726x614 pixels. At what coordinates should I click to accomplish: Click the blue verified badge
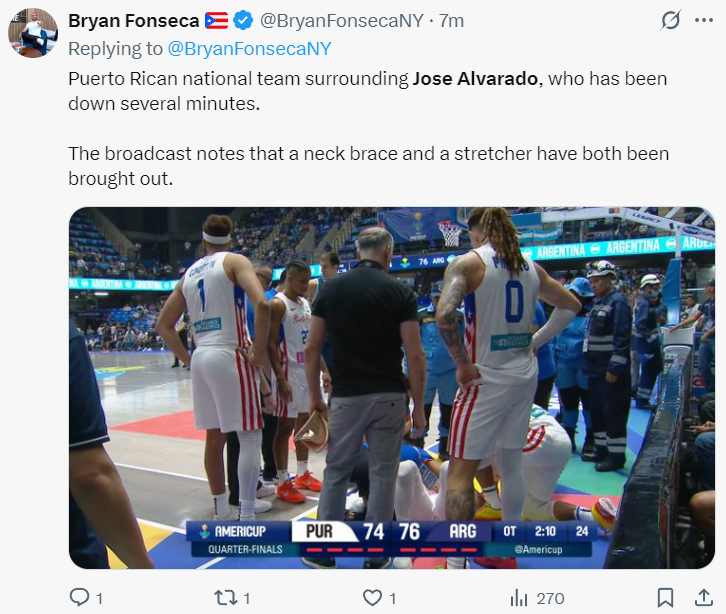pyautogui.click(x=243, y=20)
